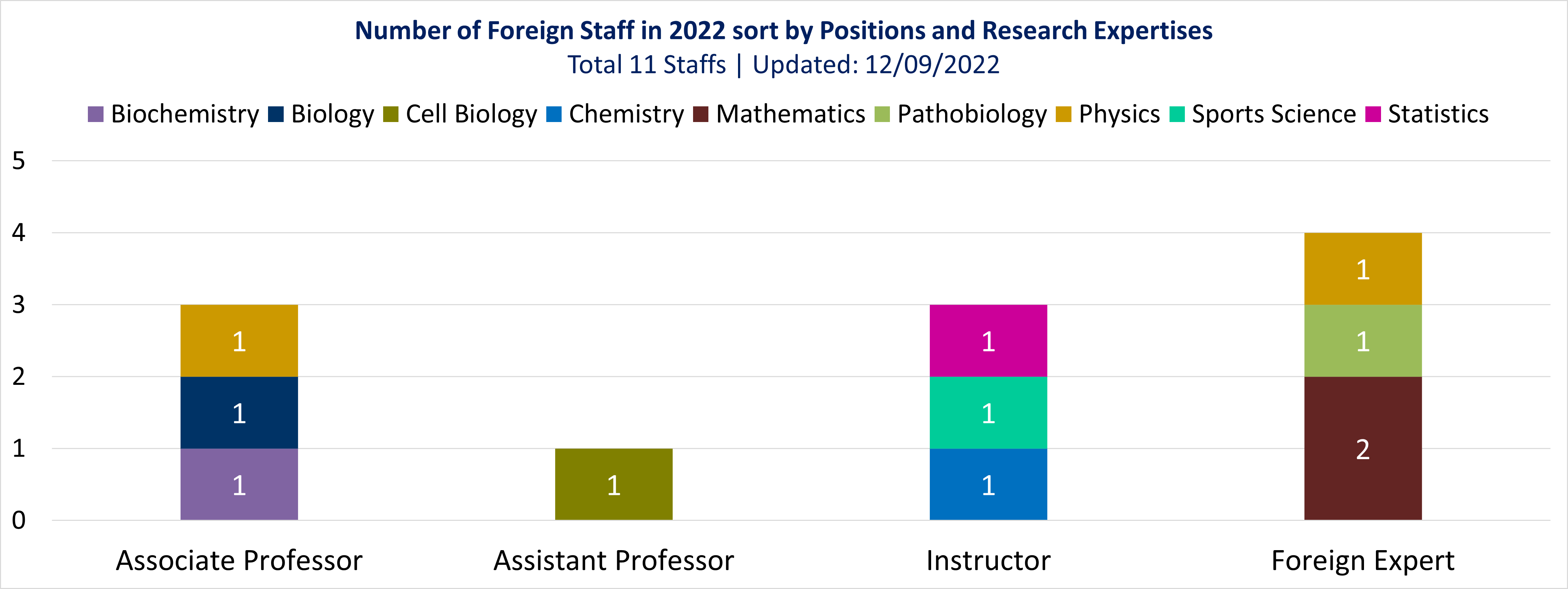This screenshot has width=1568, height=589.
Task: Click the Statistics legend color swatch
Action: (x=1373, y=115)
